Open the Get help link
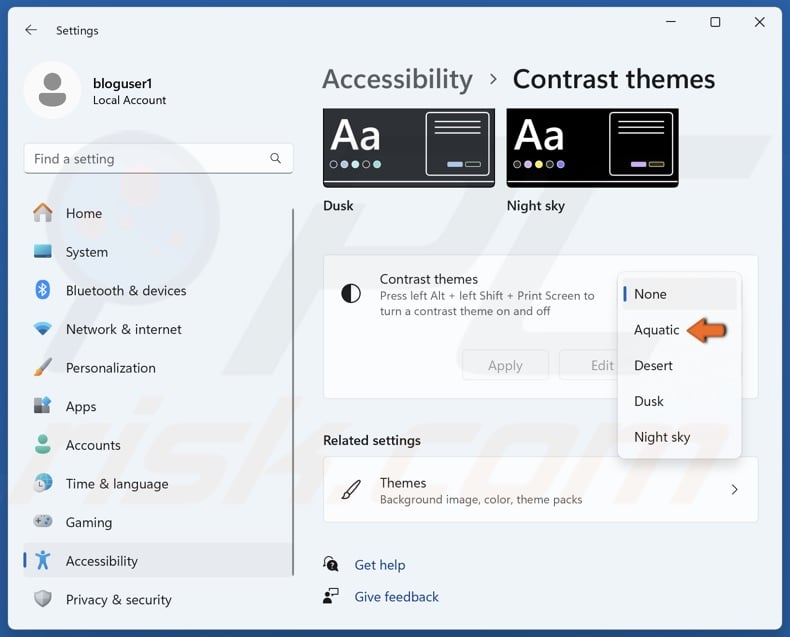Viewport: 790px width, 637px height. 380,565
